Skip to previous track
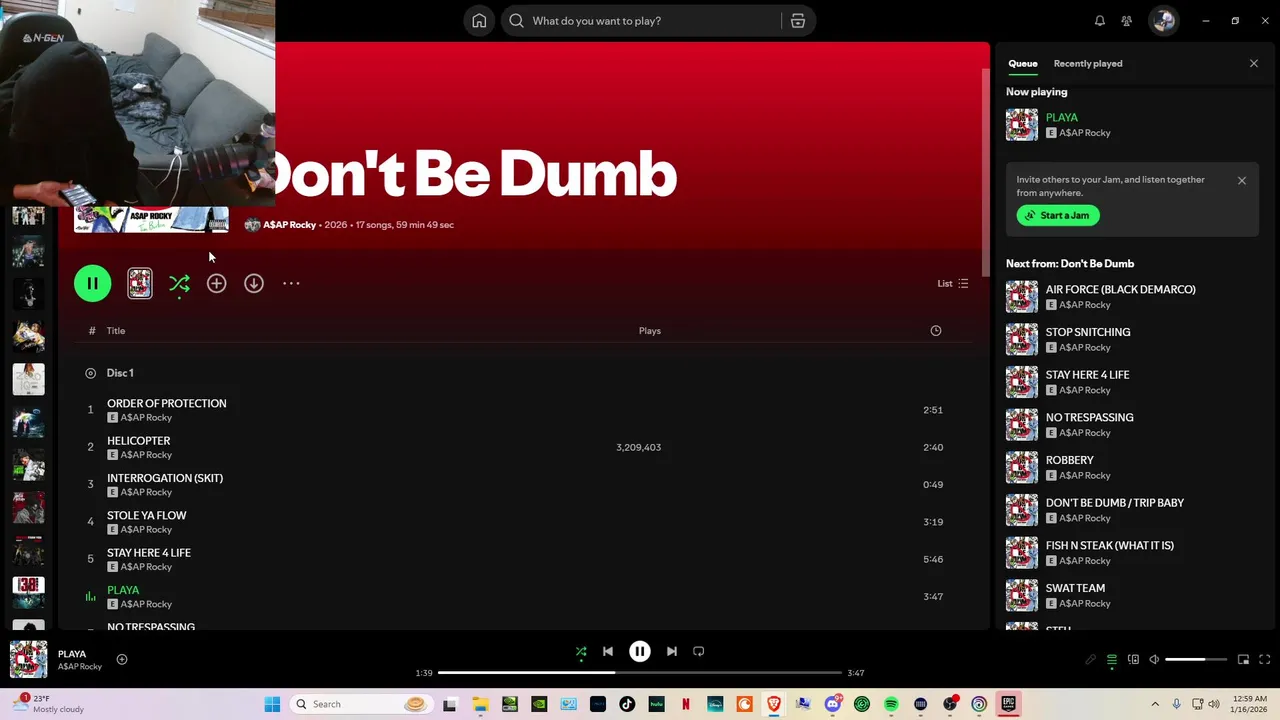 (x=608, y=652)
